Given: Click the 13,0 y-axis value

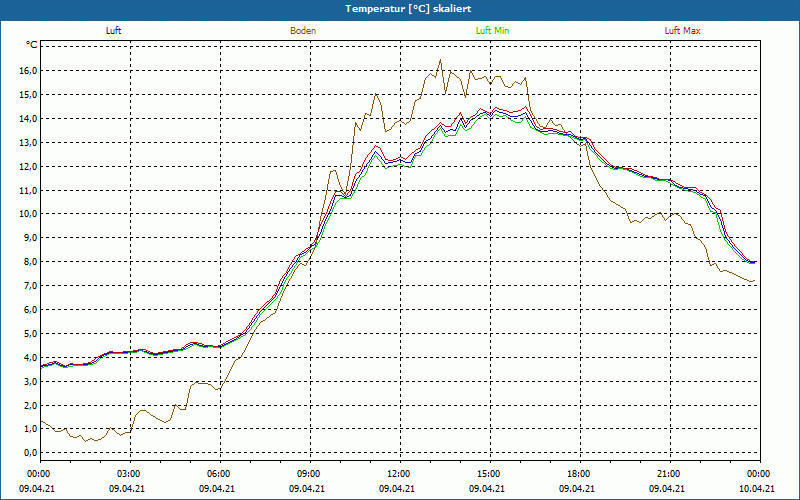Looking at the screenshot, I should [29, 142].
